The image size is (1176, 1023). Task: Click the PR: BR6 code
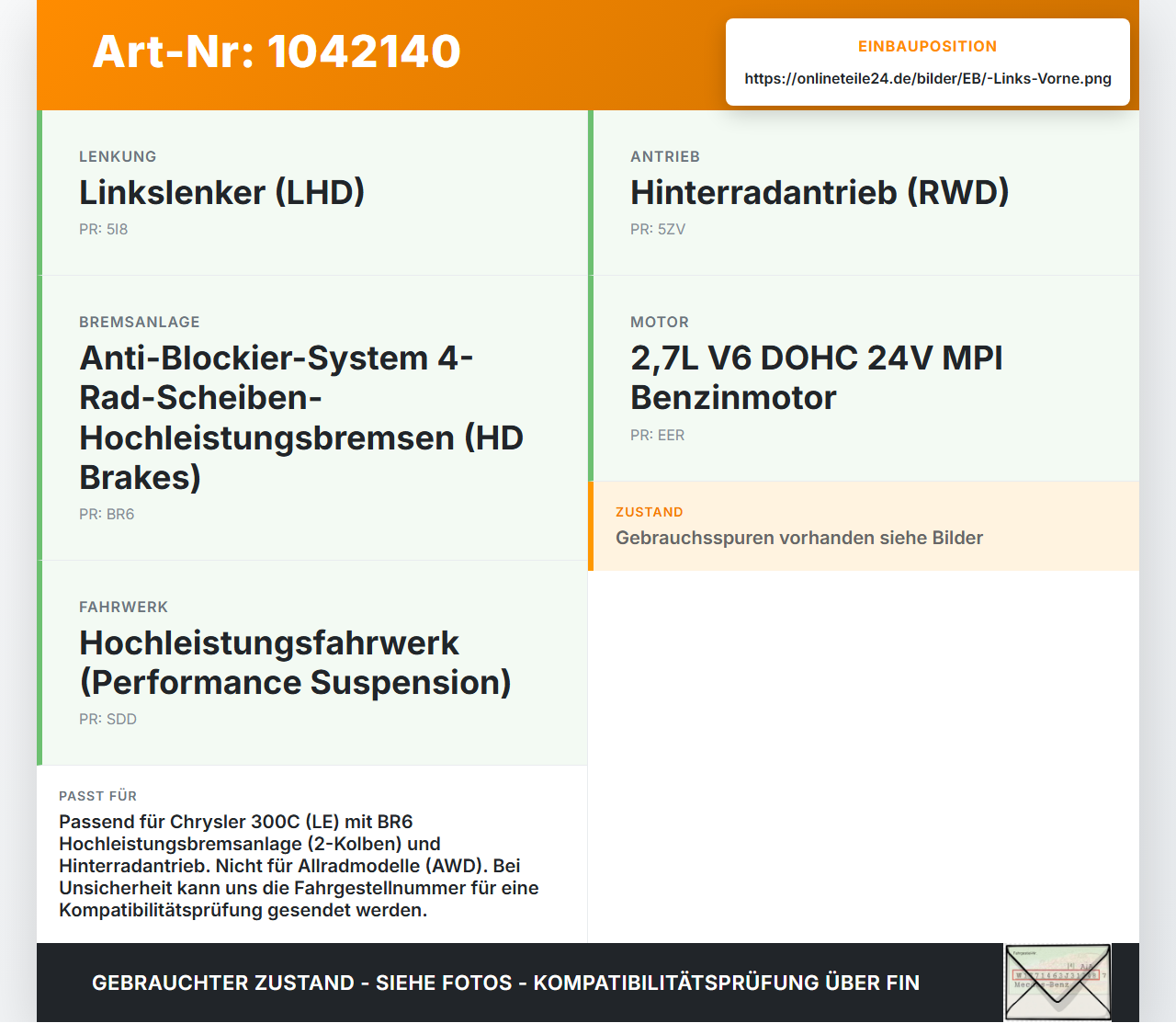(107, 514)
